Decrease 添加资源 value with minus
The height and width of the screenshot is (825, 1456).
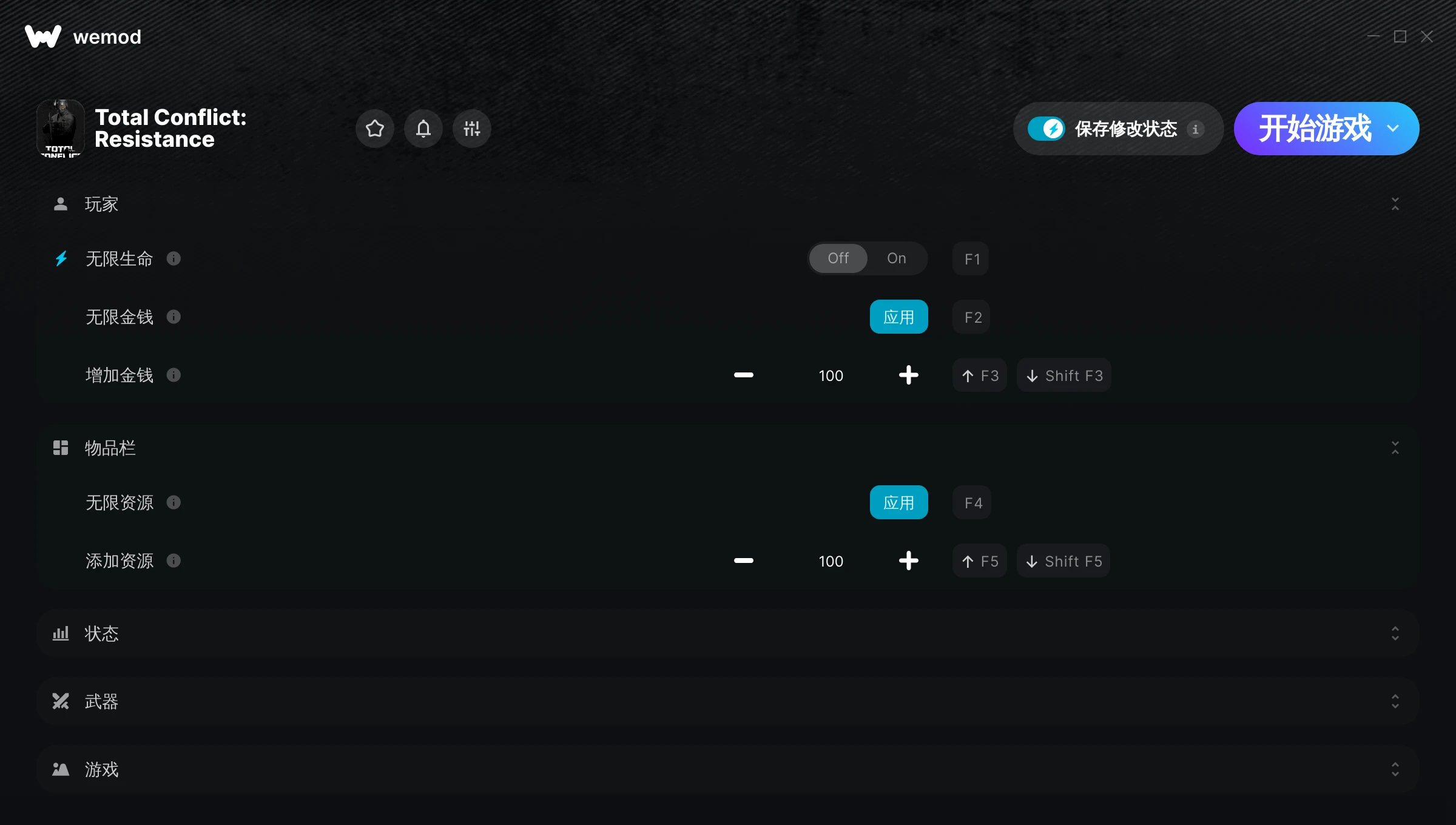[744, 561]
